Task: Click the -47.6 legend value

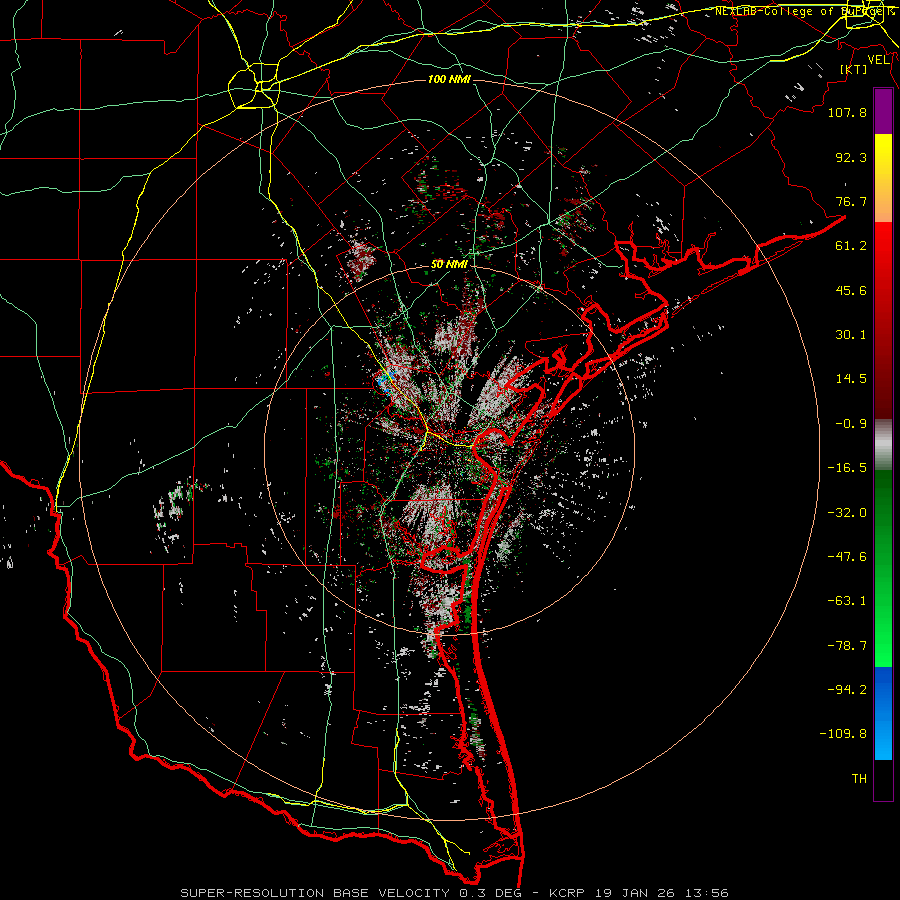Action: 847,557
